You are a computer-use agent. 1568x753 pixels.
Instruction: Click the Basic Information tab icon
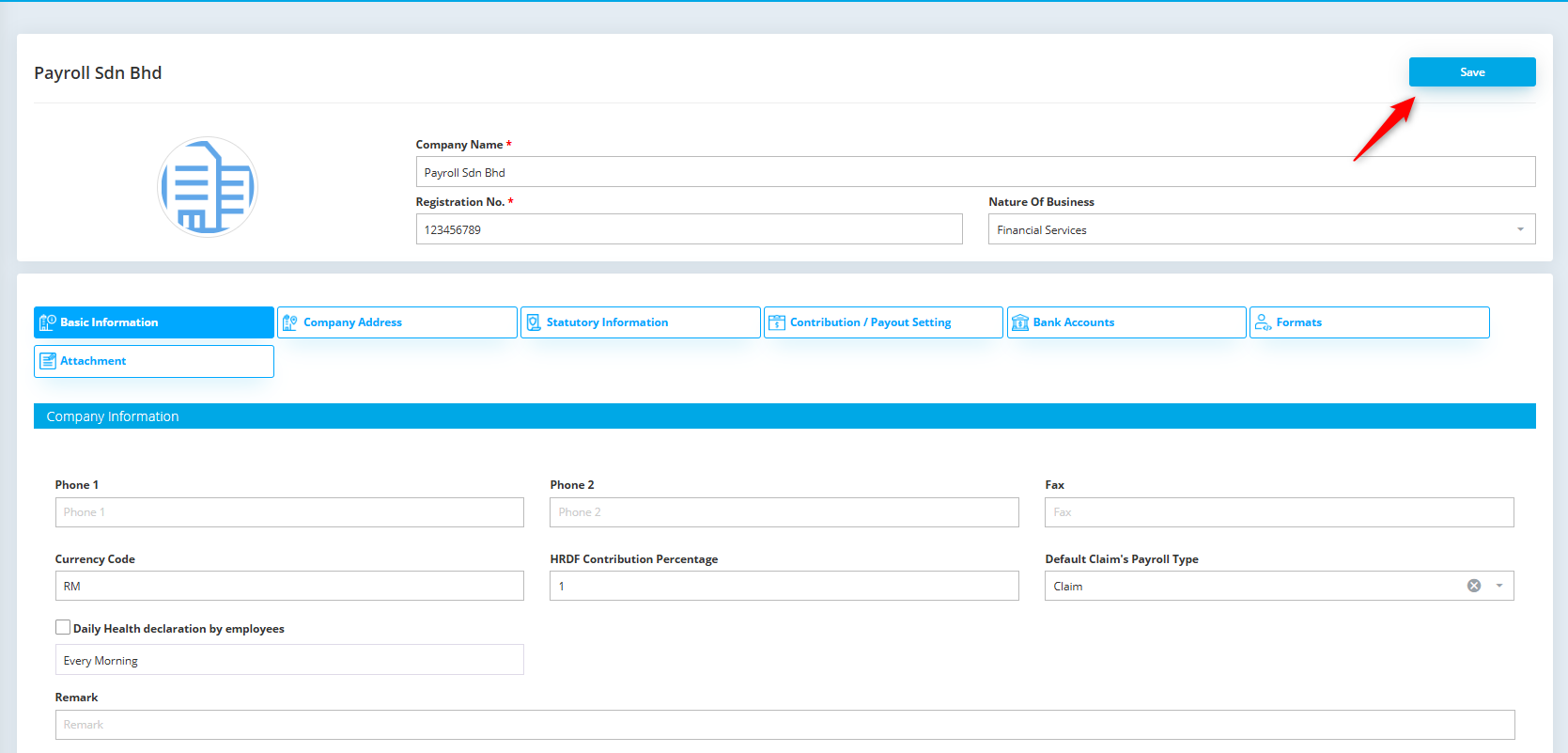pos(48,322)
